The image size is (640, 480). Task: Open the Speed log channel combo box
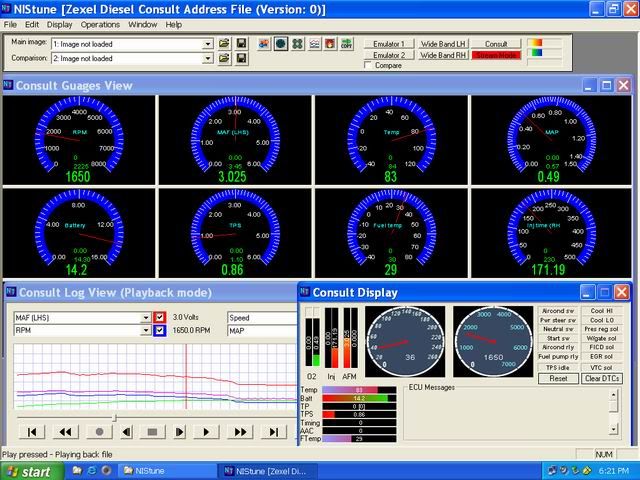[262, 318]
